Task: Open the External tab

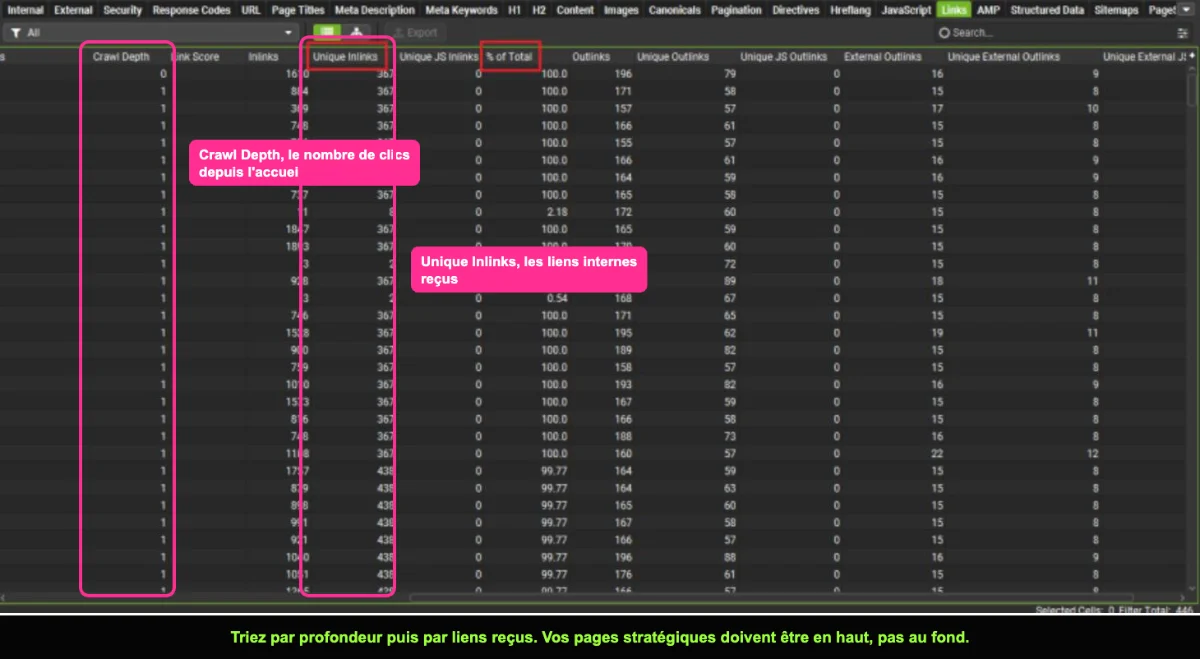Action: (x=73, y=10)
